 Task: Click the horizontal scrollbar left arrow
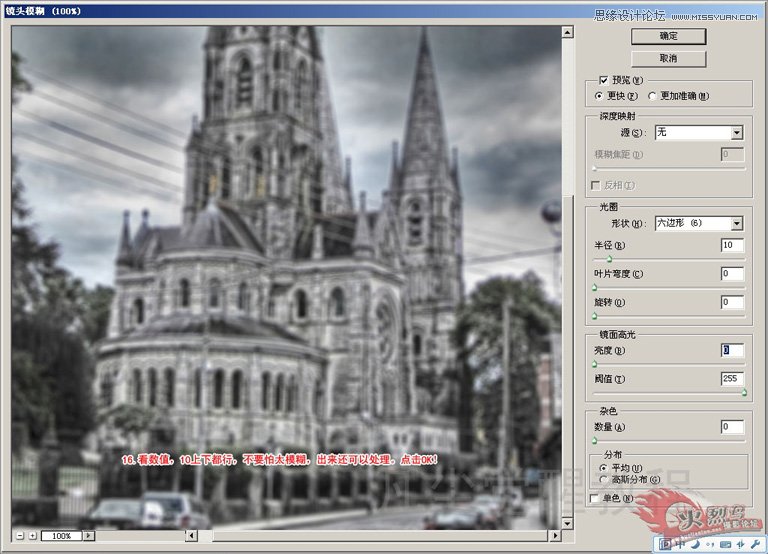[192, 536]
